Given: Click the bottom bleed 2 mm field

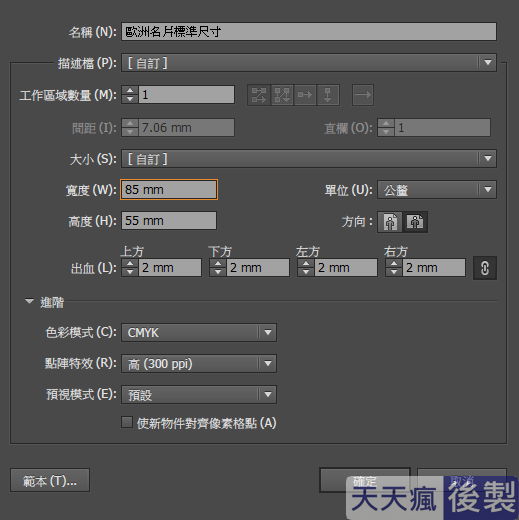Looking at the screenshot, I should (x=258, y=268).
